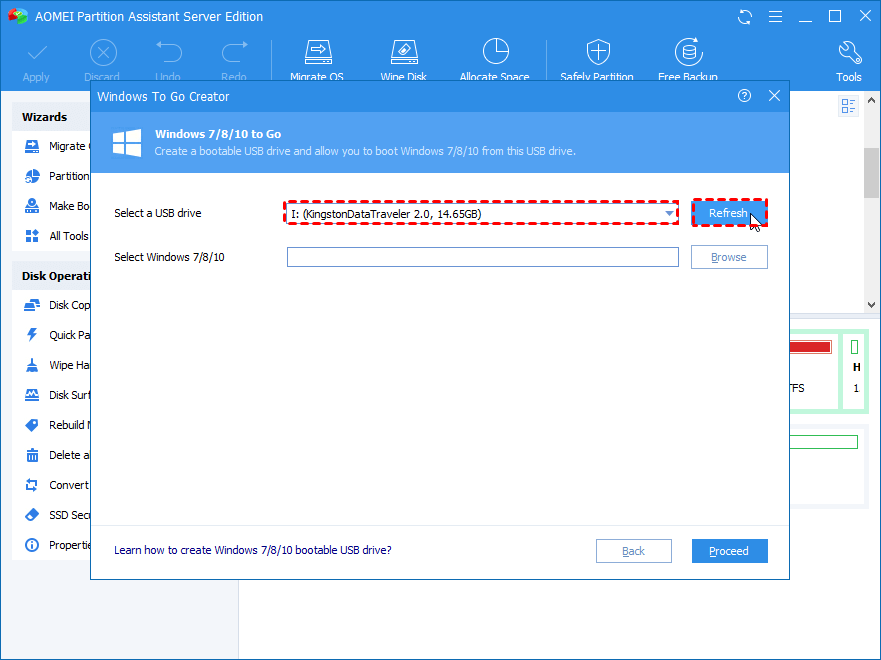Click the Delete all partitions trash icon
This screenshot has width=881, height=660.
point(32,455)
